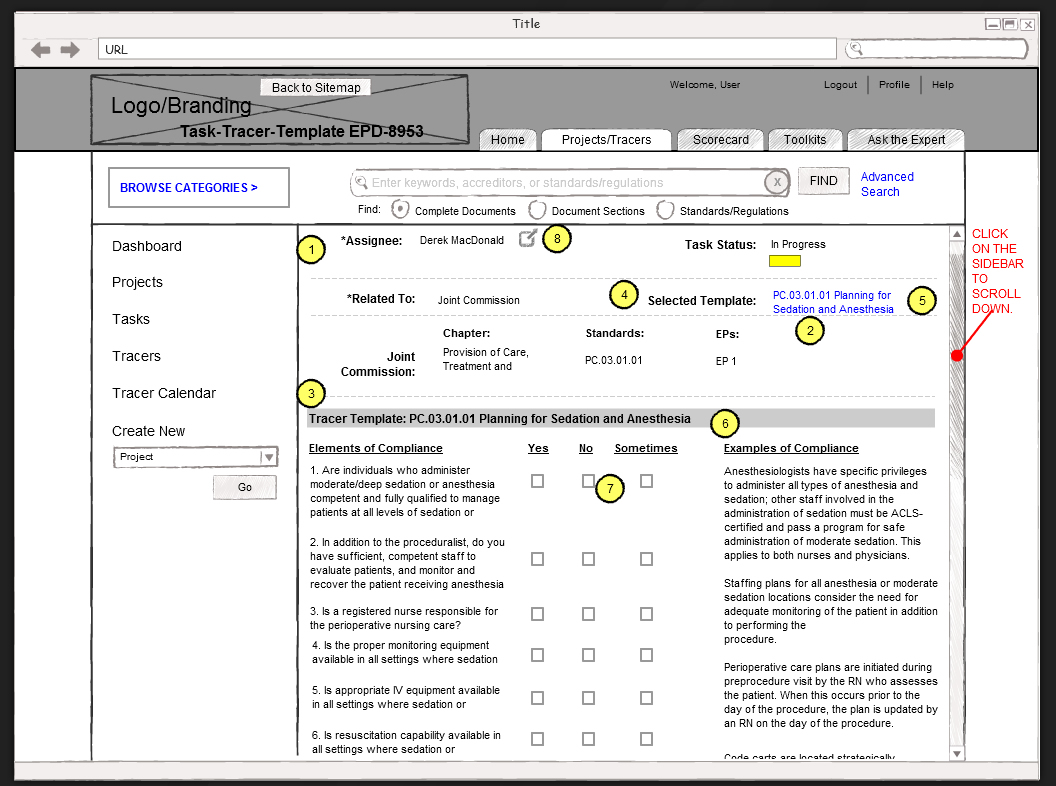Click the Logo/Branding placeholder
Screen dimensions: 1056x786
(x=279, y=110)
